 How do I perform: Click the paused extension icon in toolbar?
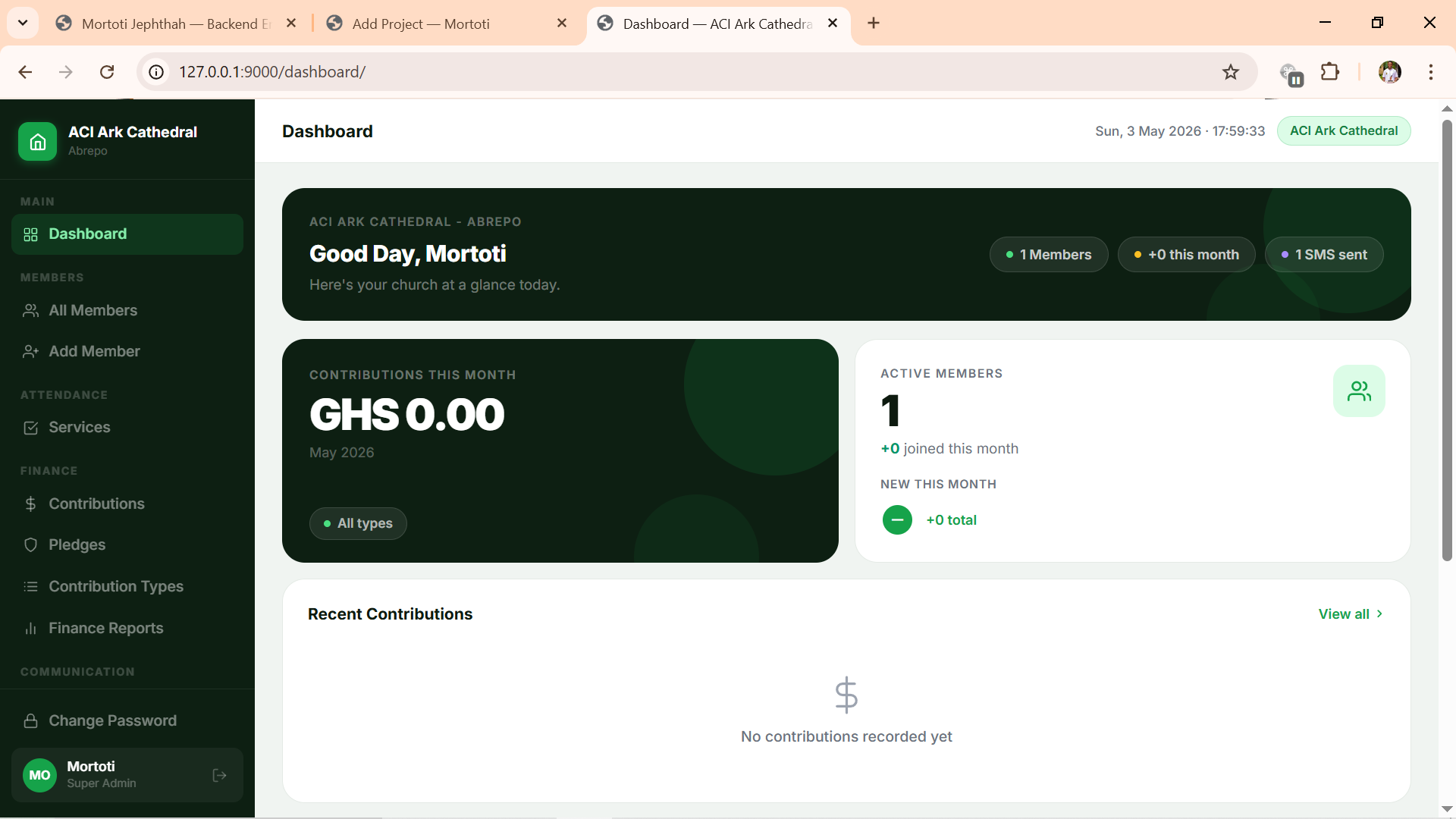[1291, 74]
